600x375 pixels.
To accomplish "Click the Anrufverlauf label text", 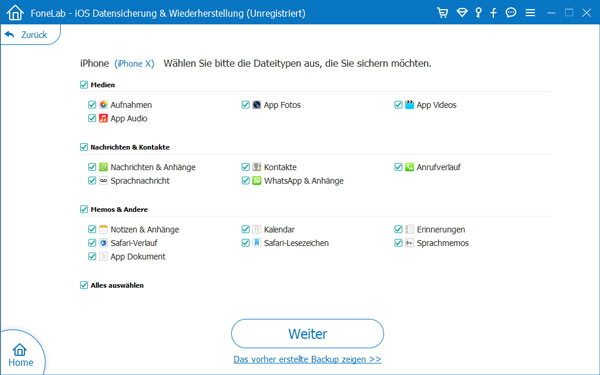I will click(439, 167).
